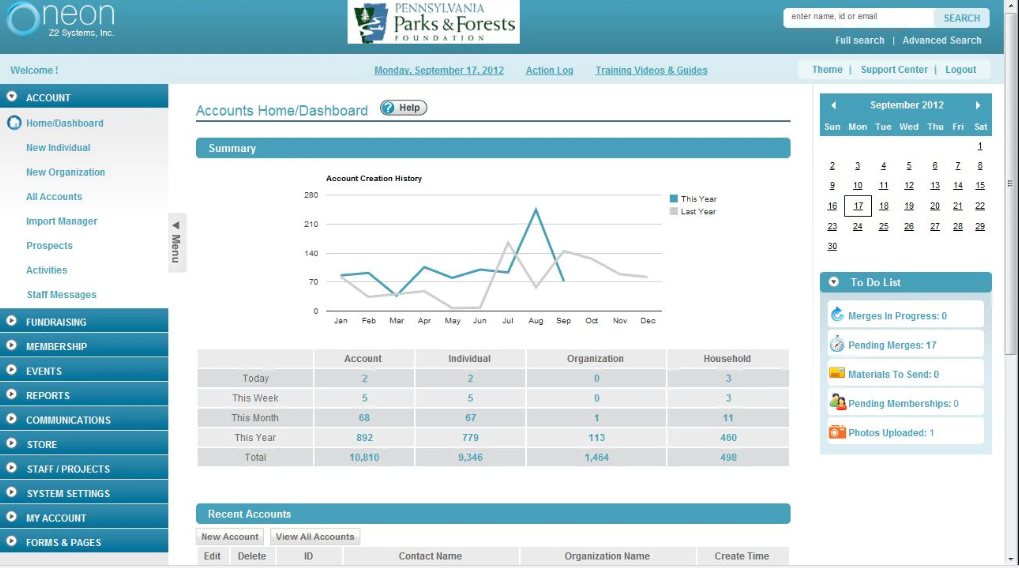Open New Organization in sidebar

[65, 172]
